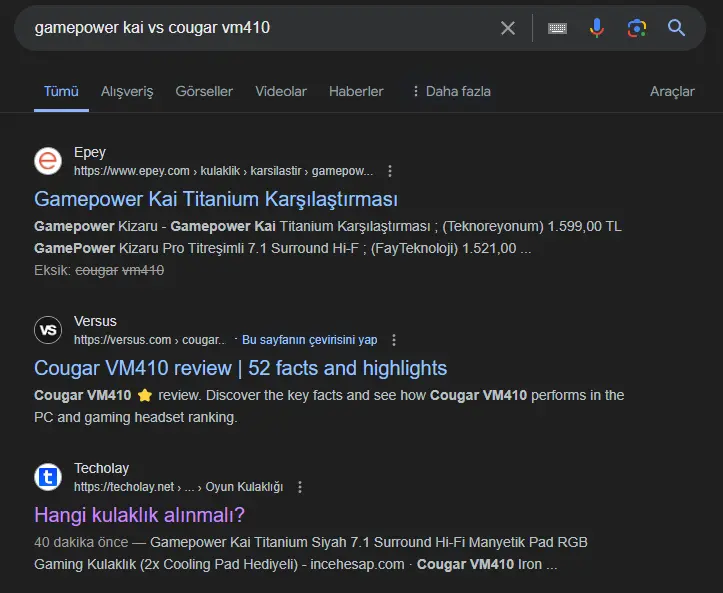Click the "(FayTeknoloji) 1.521,00" price text
Image resolution: width=723 pixels, height=593 pixels.
tap(444, 249)
